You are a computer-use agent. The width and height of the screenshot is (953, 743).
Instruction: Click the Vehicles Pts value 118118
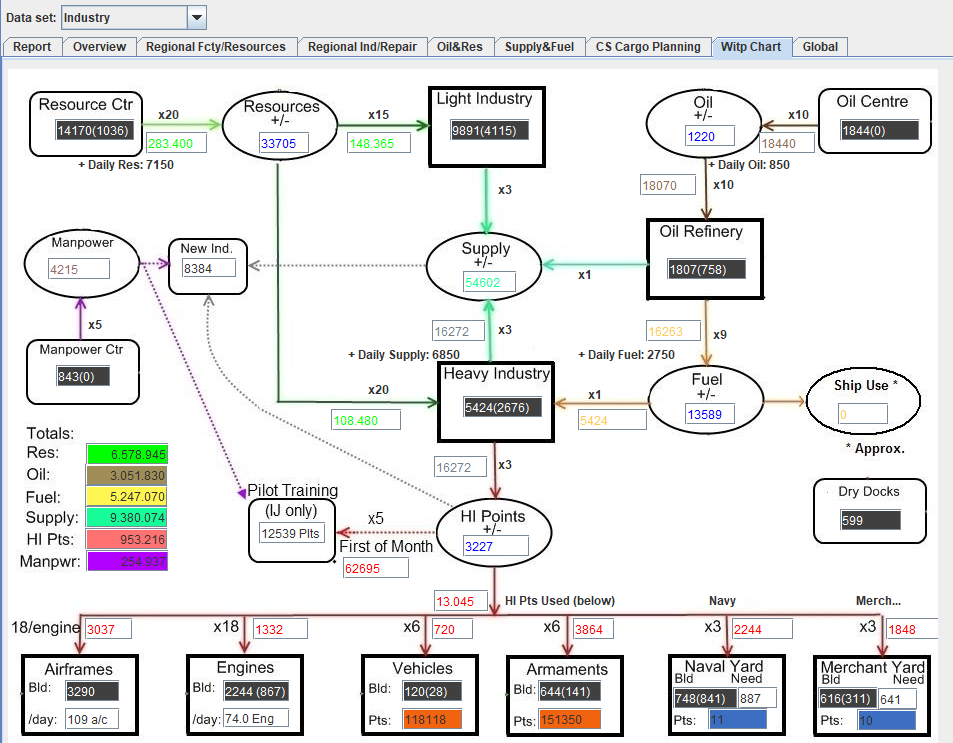pyautogui.click(x=432, y=719)
